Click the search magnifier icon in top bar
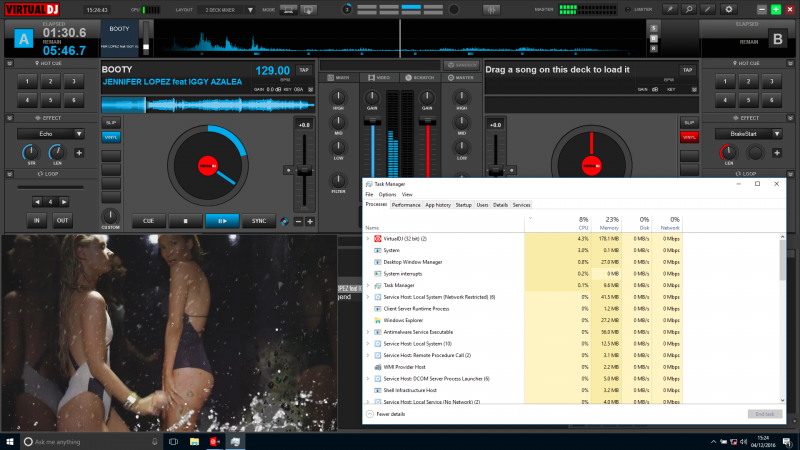Screen dimensions: 800x450 pos(689,9)
